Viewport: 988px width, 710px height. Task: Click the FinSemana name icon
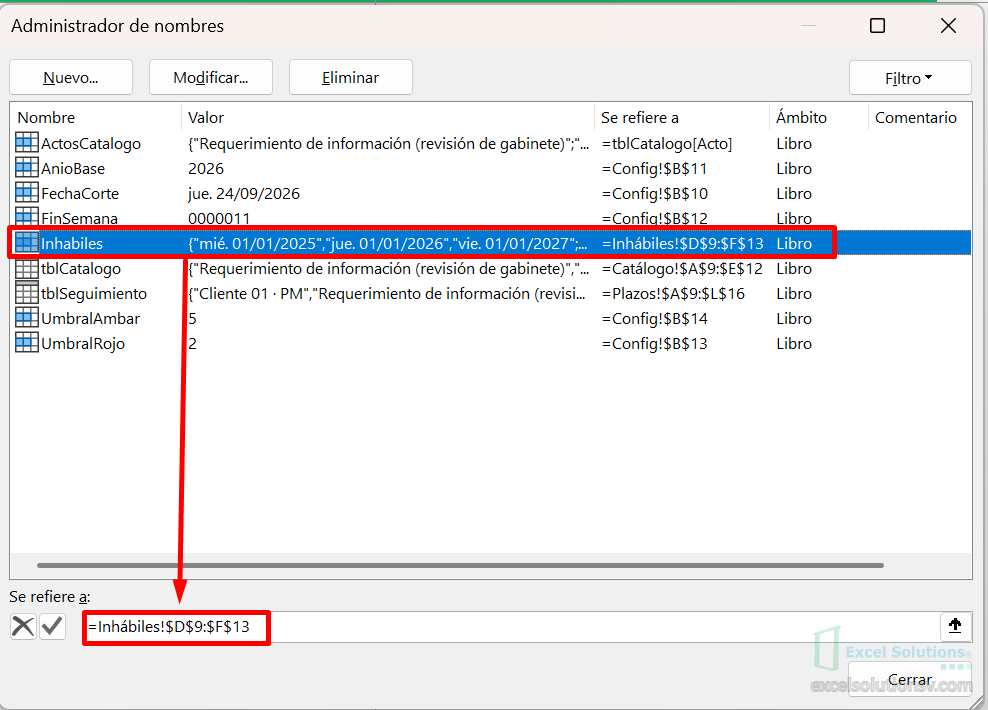pos(26,217)
